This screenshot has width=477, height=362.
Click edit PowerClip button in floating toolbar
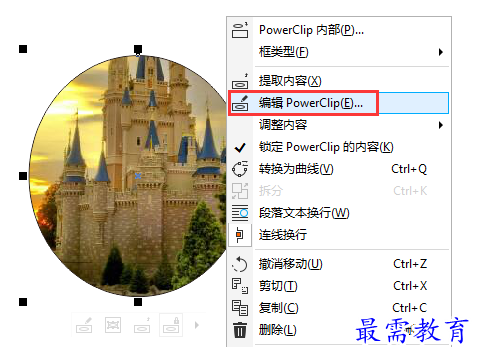pos(84,325)
